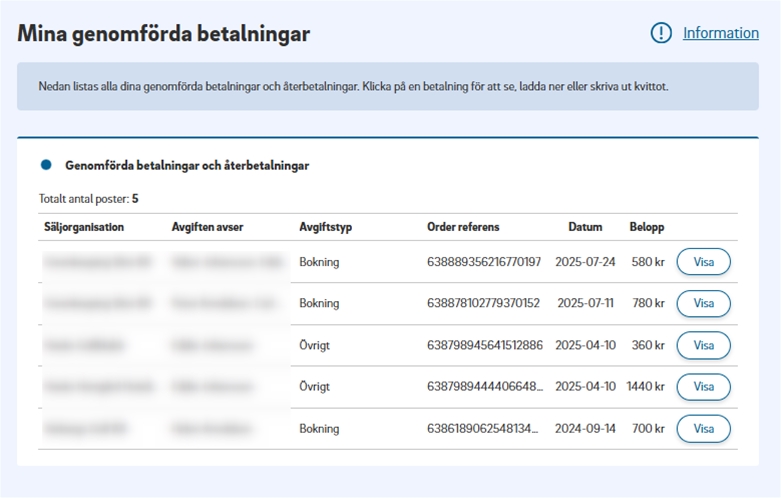The height and width of the screenshot is (498, 781).
Task: Select order reference 638798945641512886
Action: [x=485, y=345]
